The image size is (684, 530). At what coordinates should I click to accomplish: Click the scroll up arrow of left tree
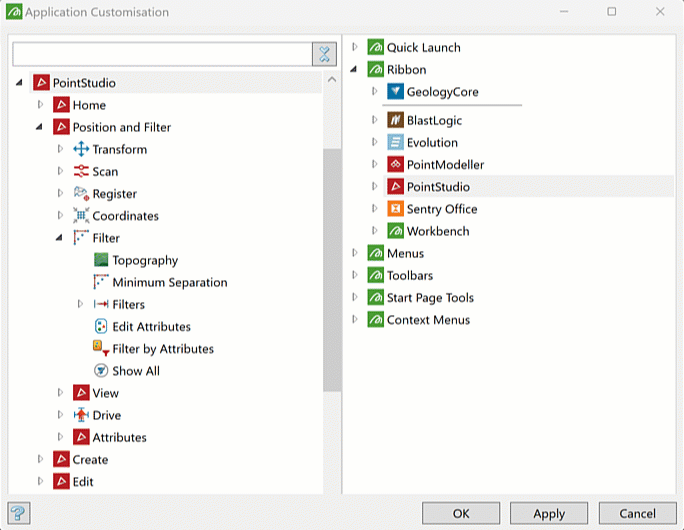(x=332, y=79)
